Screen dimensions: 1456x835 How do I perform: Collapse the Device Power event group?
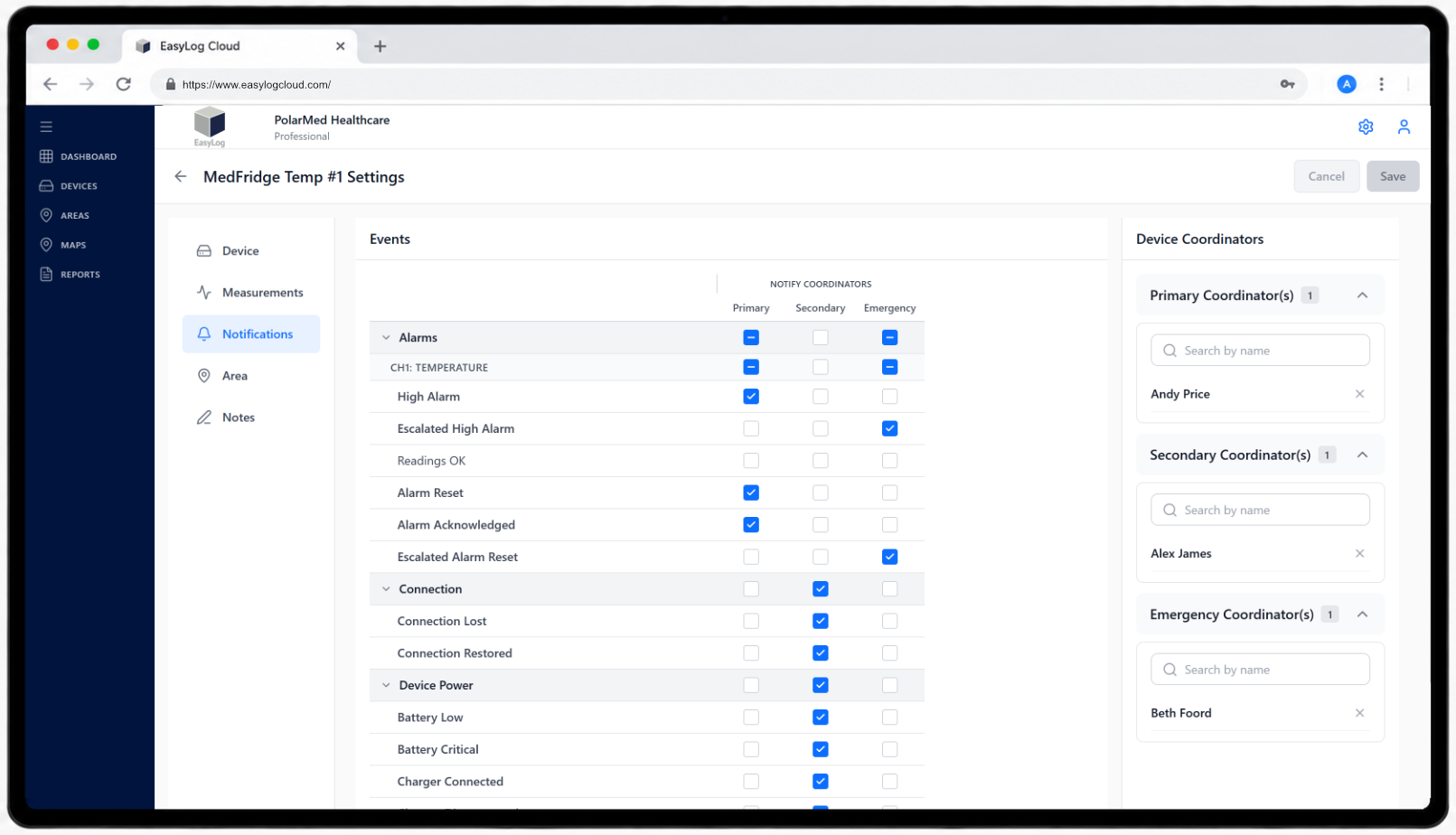[386, 685]
